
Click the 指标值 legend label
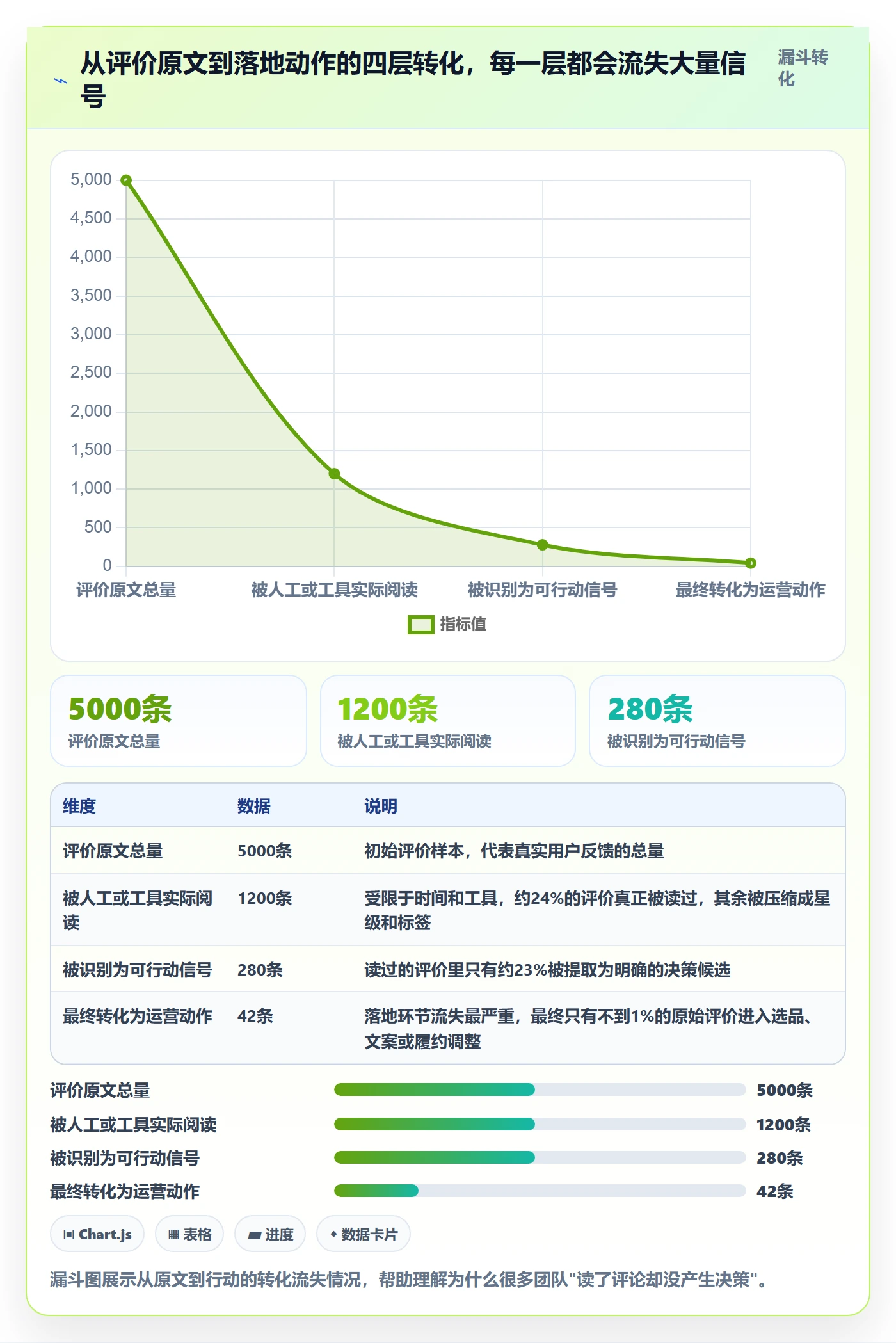463,625
